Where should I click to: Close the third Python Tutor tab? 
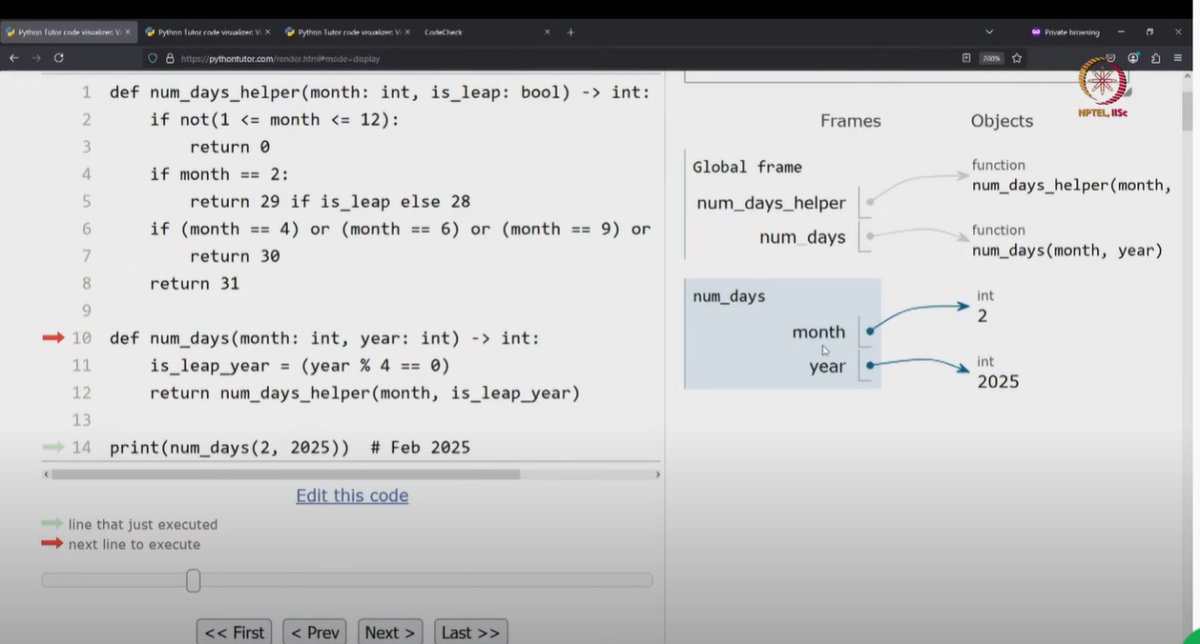click(407, 32)
